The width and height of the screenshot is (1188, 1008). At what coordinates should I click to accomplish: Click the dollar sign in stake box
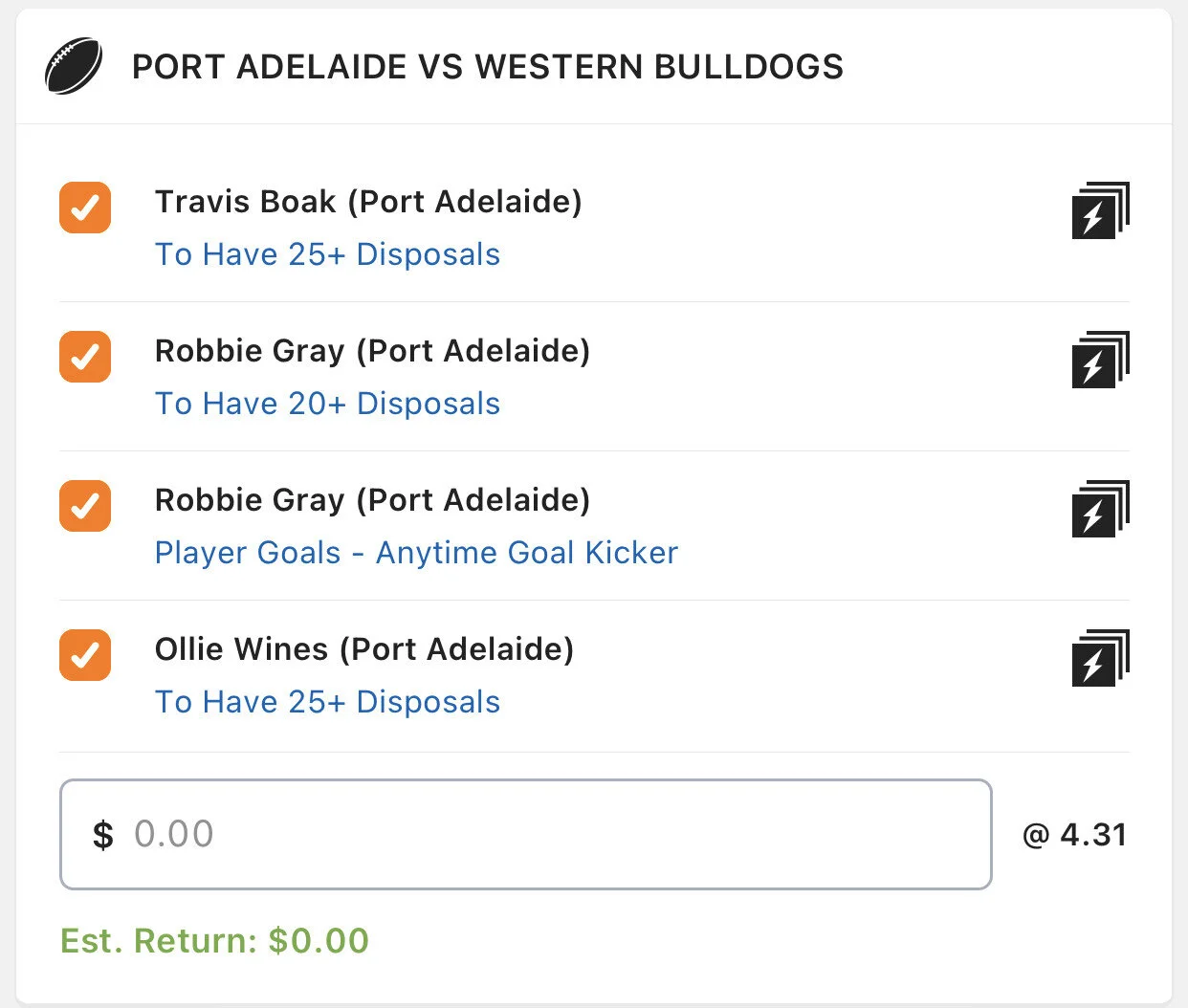[x=103, y=835]
